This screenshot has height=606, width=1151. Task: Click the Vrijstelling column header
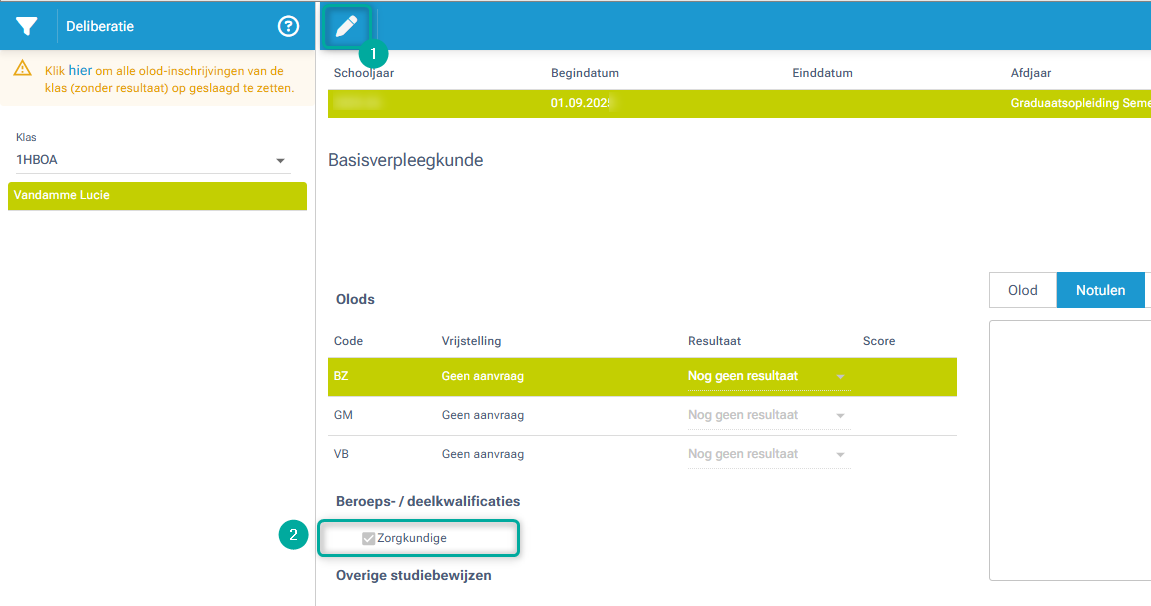tap(471, 341)
